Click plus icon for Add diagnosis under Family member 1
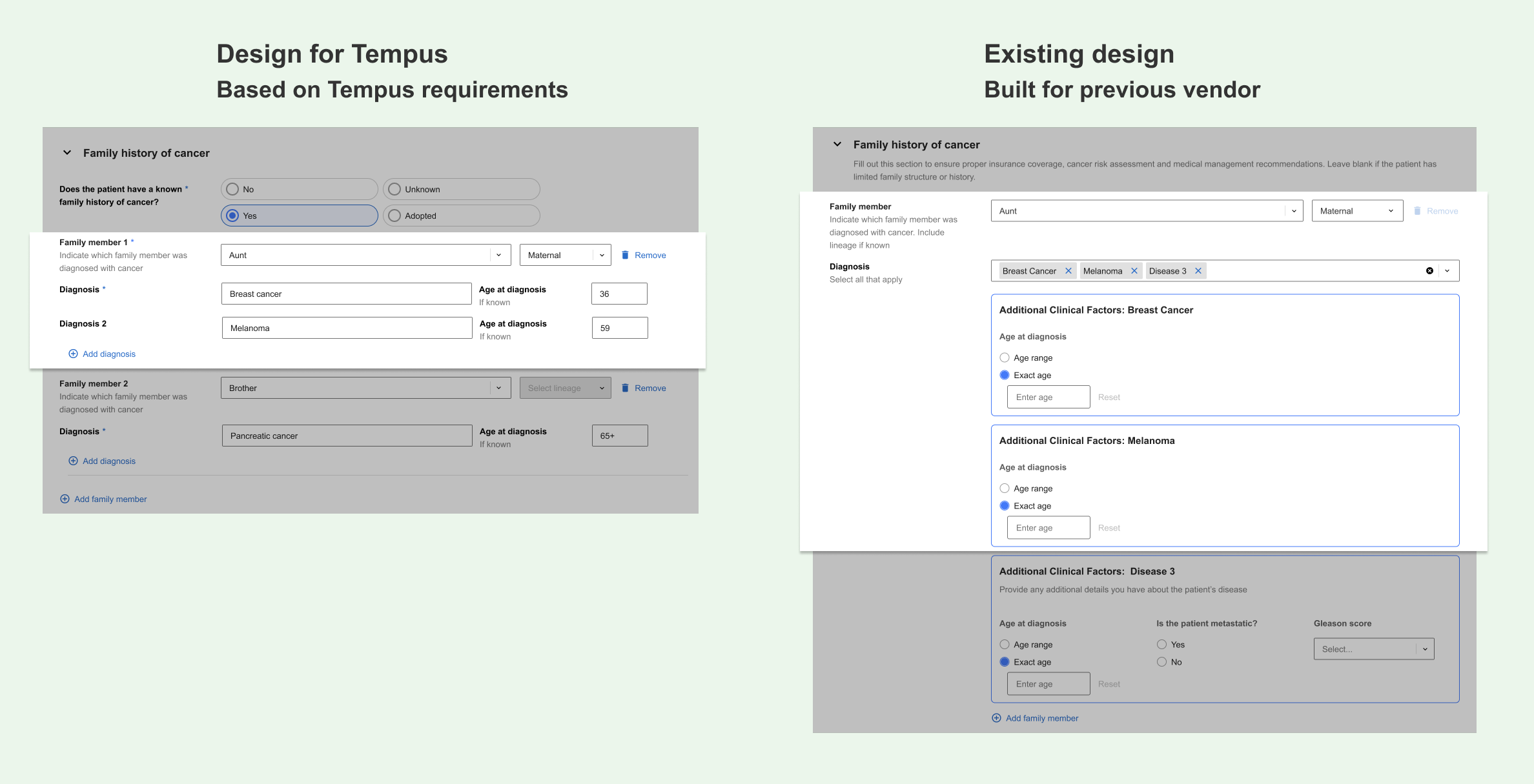Viewport: 1534px width, 784px height. pos(73,354)
